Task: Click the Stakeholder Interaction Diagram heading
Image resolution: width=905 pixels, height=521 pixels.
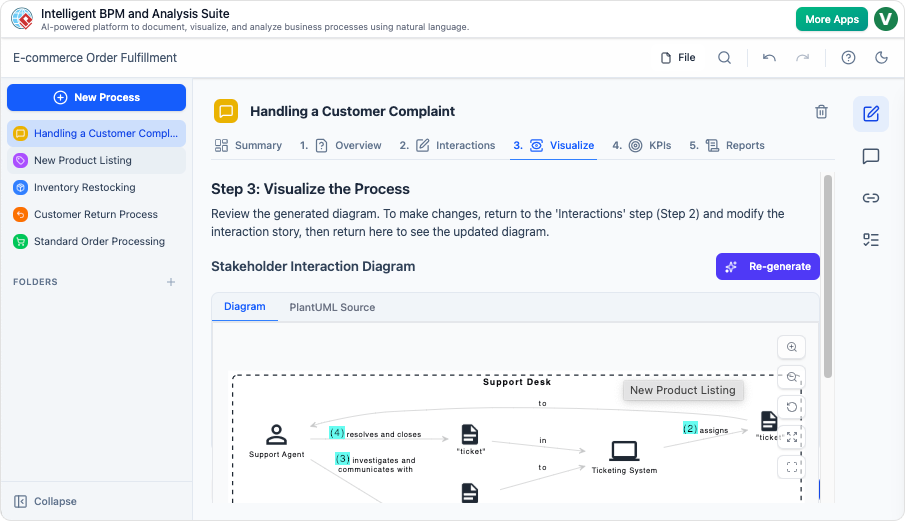Action: click(313, 267)
